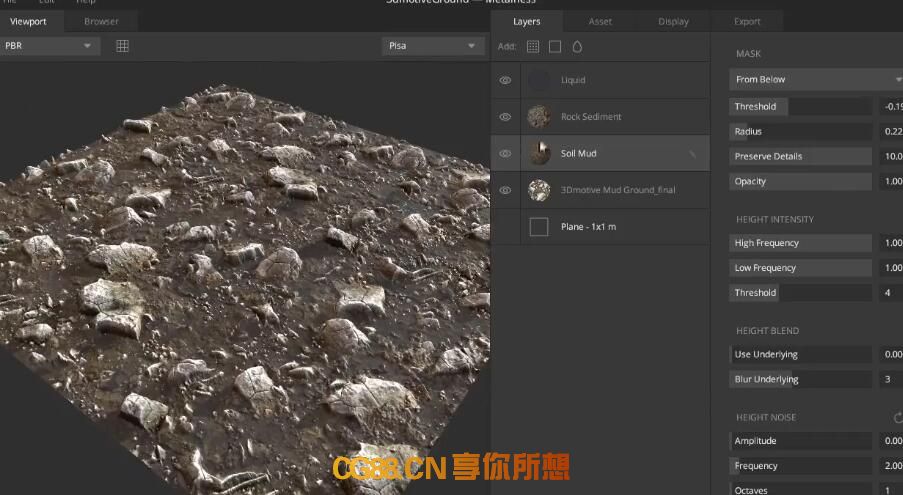Screen dimensions: 903x495
Task: Open the PBR render mode dropdown
Action: tap(50, 45)
